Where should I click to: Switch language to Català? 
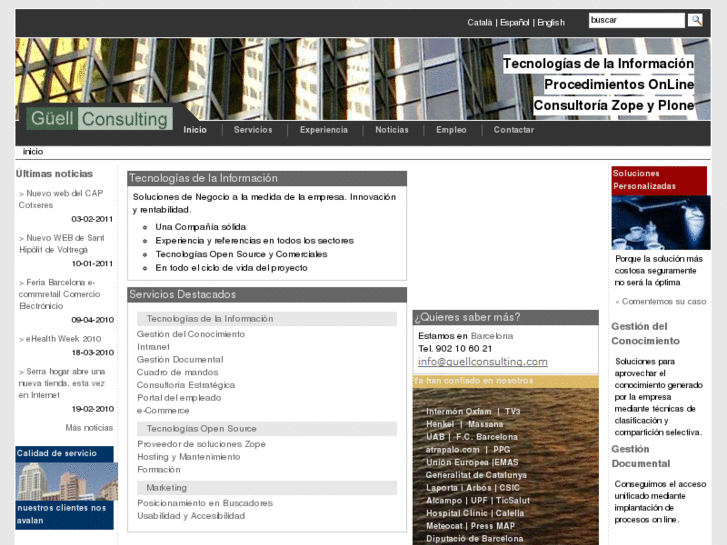pos(479,22)
